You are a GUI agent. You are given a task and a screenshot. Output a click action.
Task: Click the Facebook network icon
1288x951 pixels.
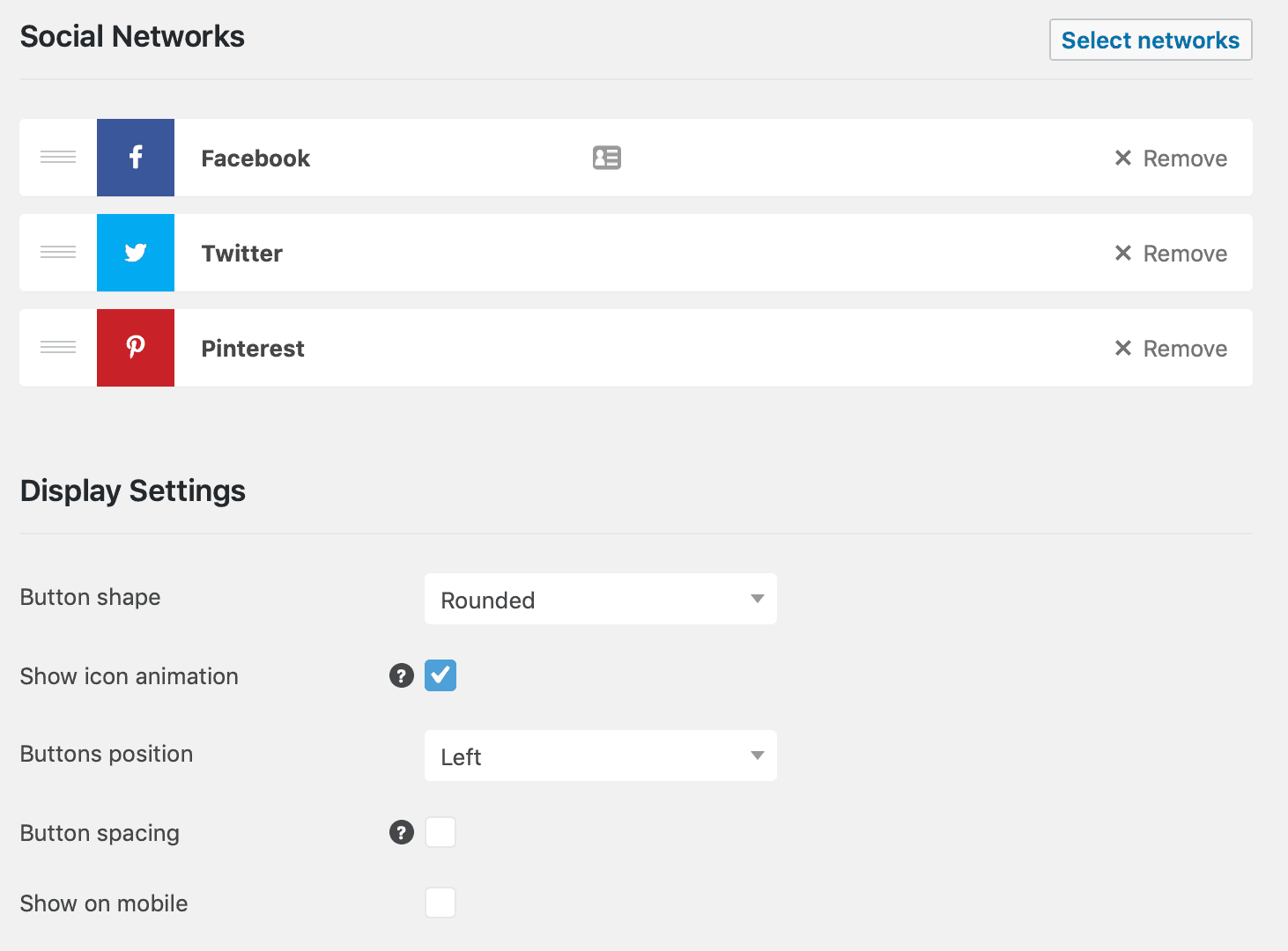click(x=135, y=158)
